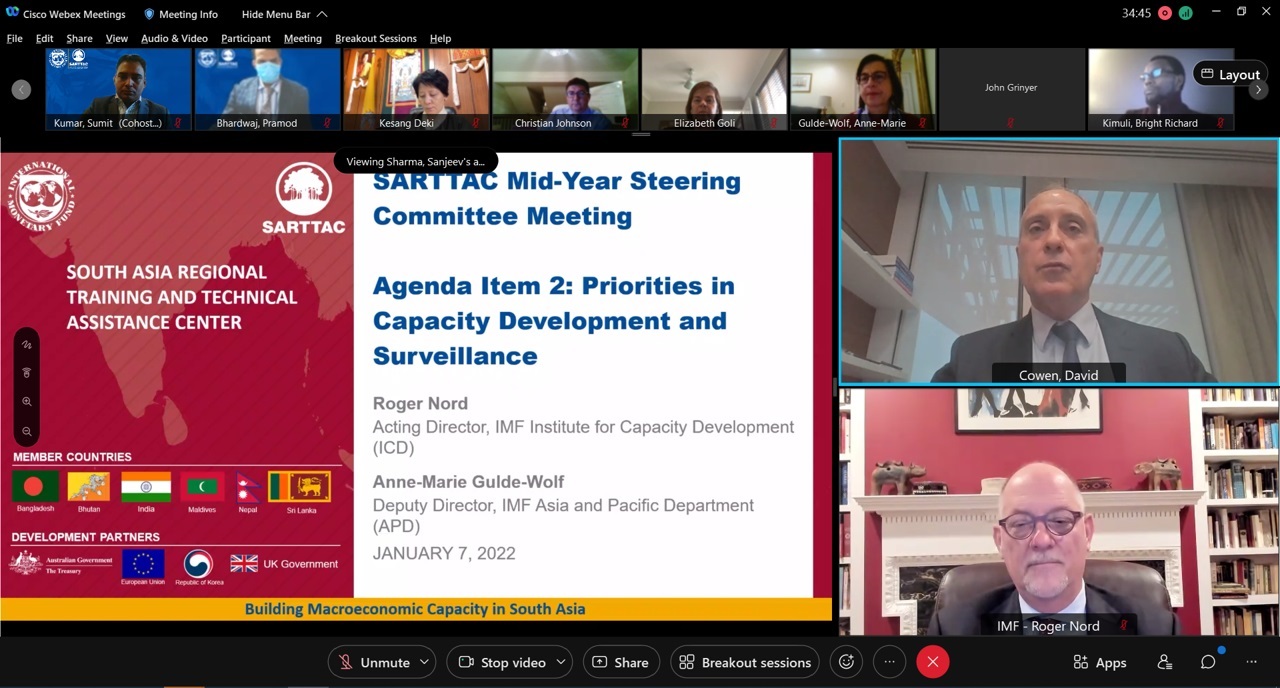
Task: Click the UK Government flag logo
Action: click(x=244, y=564)
